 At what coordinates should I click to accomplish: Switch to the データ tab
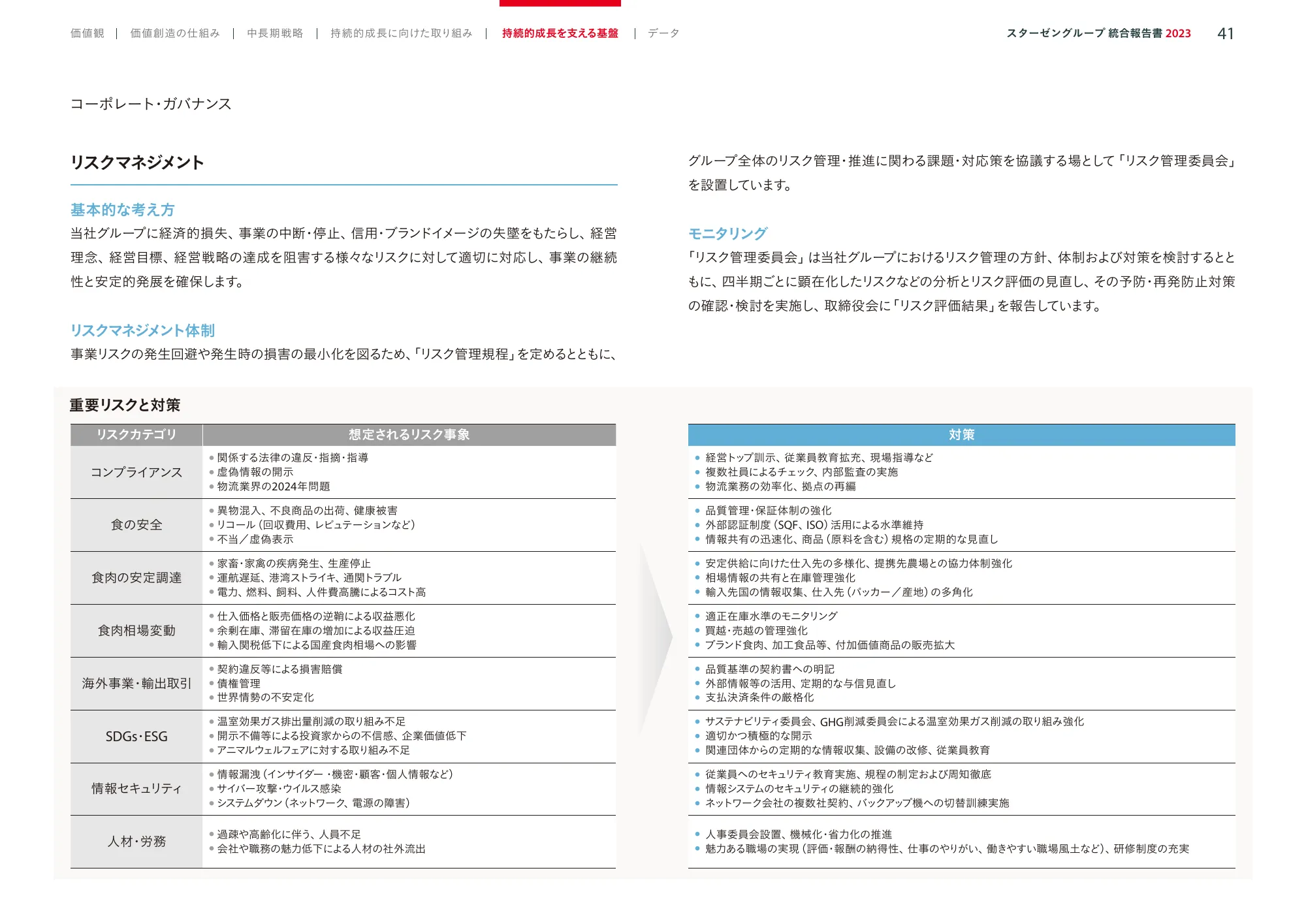[x=663, y=33]
